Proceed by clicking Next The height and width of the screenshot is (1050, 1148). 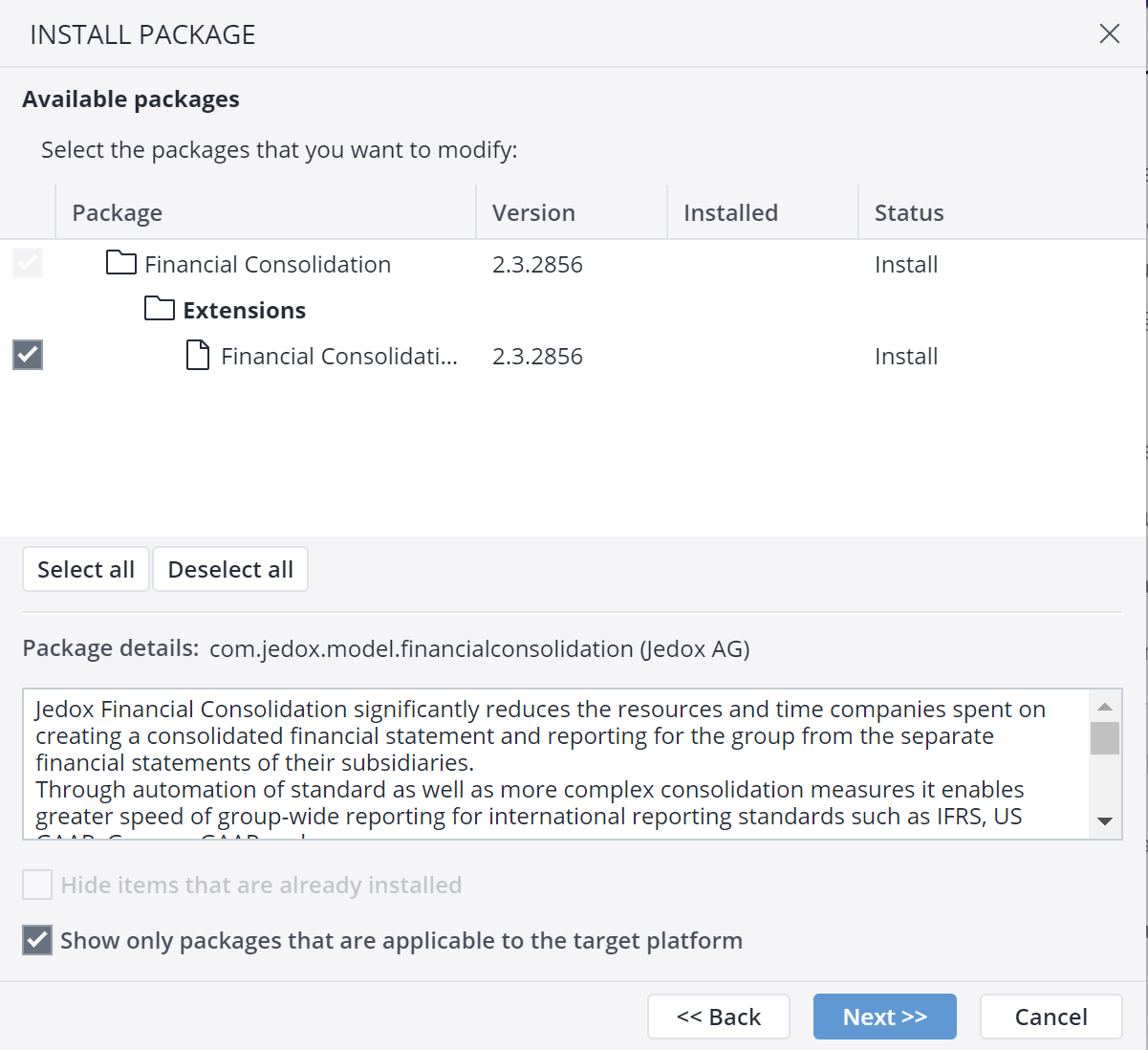(x=884, y=1016)
